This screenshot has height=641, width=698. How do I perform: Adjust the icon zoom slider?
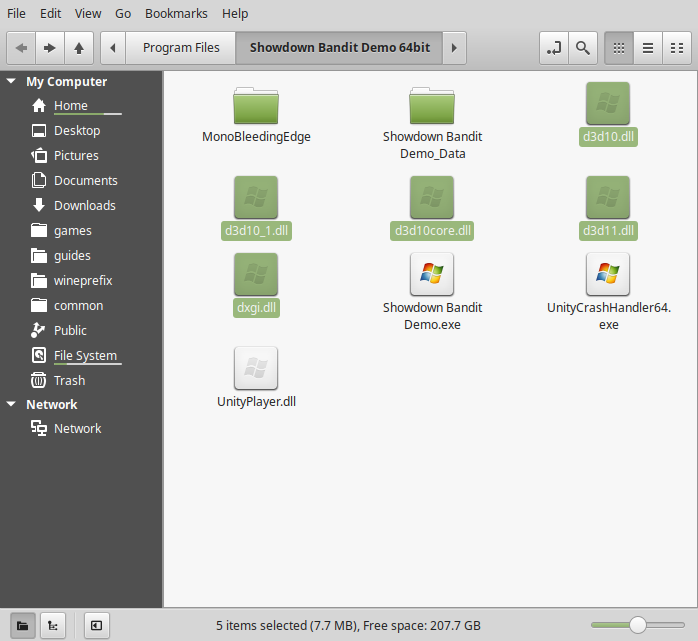click(637, 625)
